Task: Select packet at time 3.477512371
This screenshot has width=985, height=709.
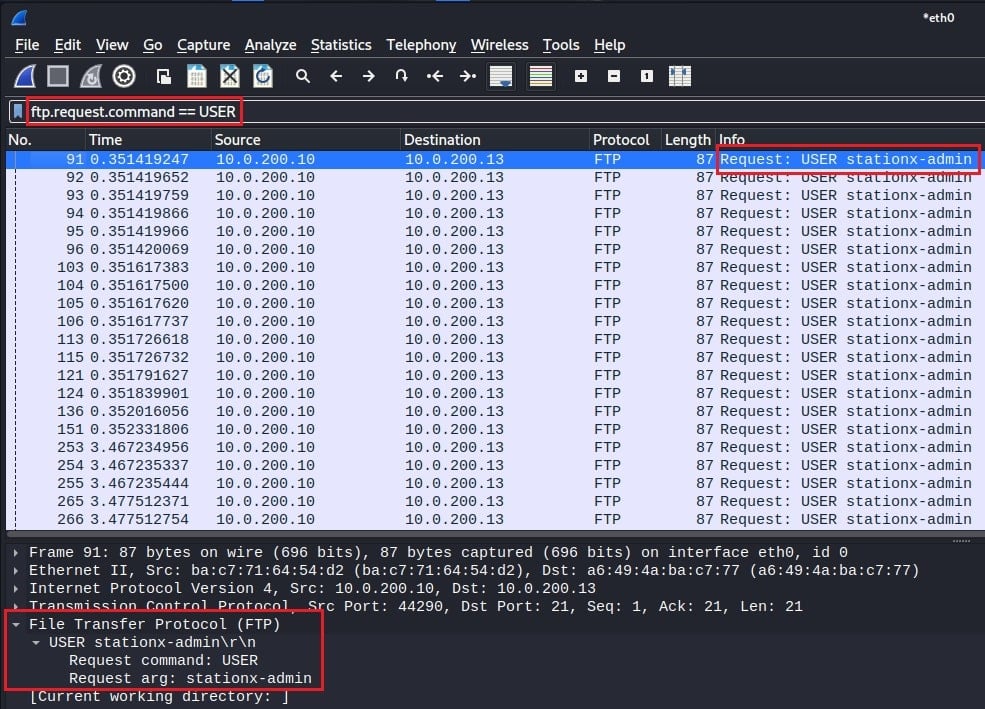Action: point(495,501)
